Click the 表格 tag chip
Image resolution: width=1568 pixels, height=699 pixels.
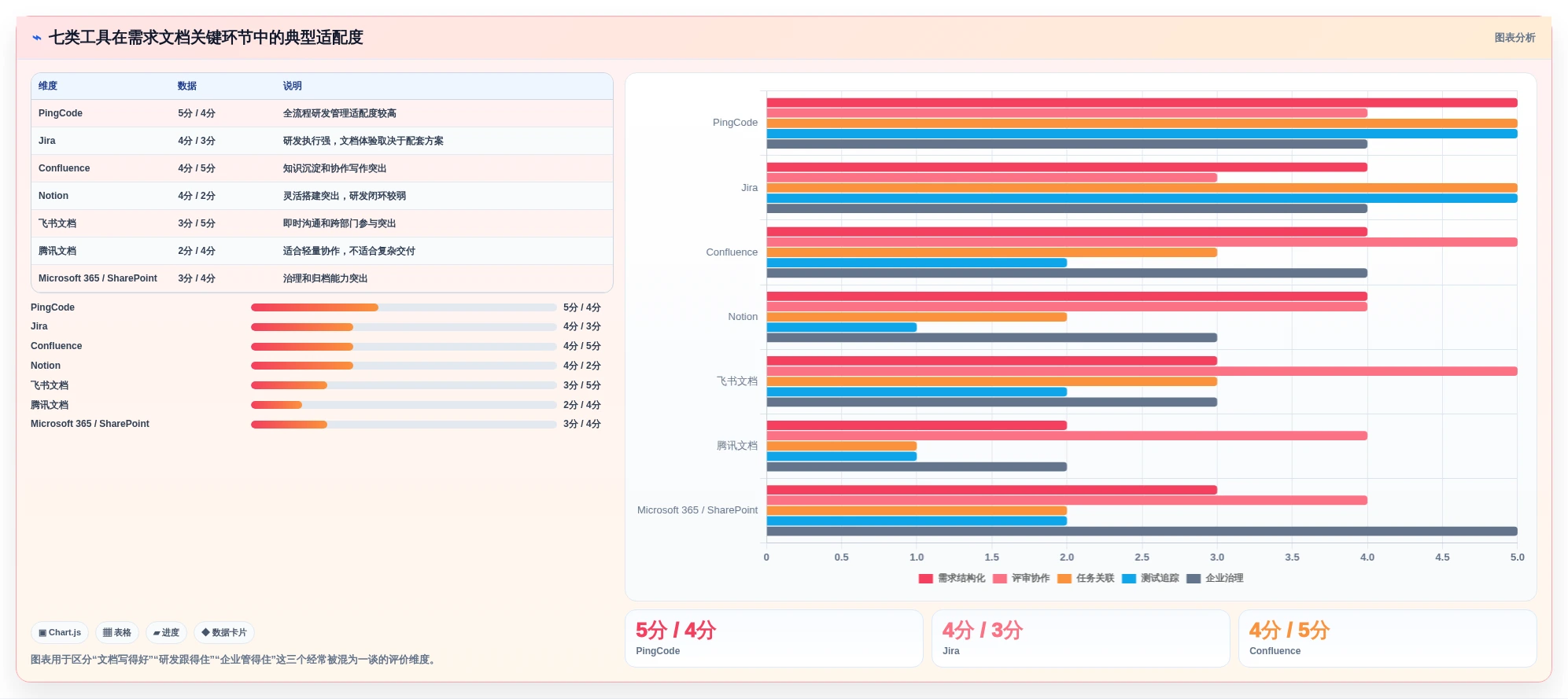tap(117, 633)
